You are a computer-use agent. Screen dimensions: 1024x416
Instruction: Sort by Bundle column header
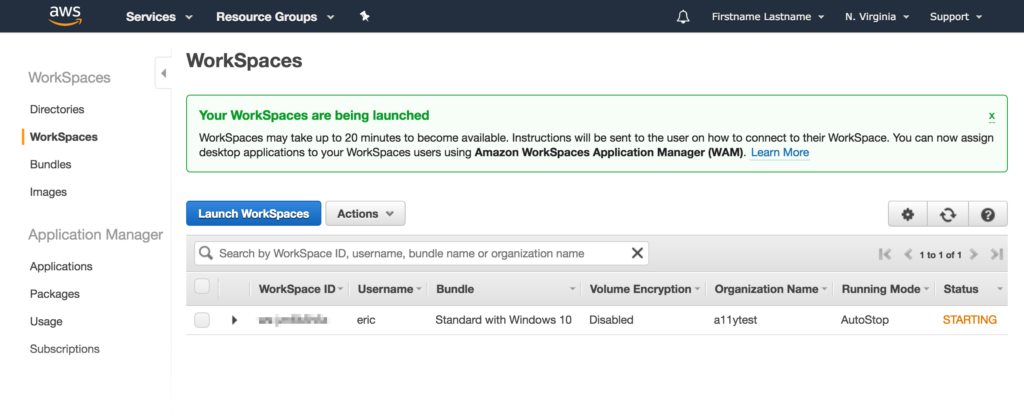pos(505,289)
